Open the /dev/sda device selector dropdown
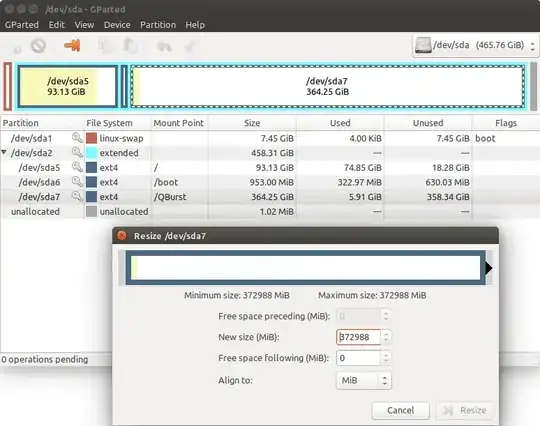The width and height of the screenshot is (540, 426). (x=475, y=45)
